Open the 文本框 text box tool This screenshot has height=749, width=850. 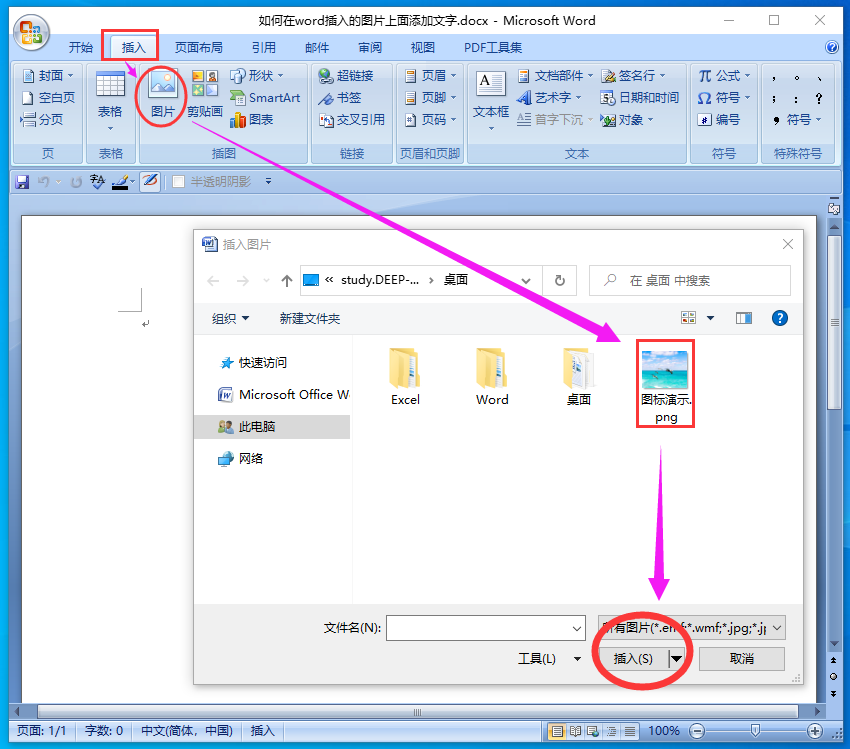point(491,99)
